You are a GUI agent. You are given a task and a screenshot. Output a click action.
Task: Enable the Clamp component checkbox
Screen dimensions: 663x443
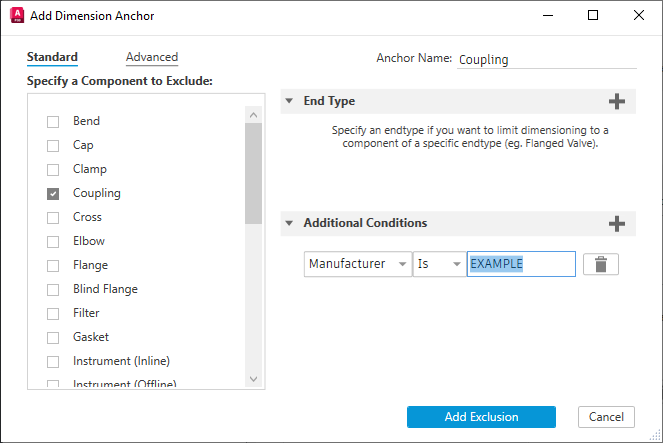[53, 170]
